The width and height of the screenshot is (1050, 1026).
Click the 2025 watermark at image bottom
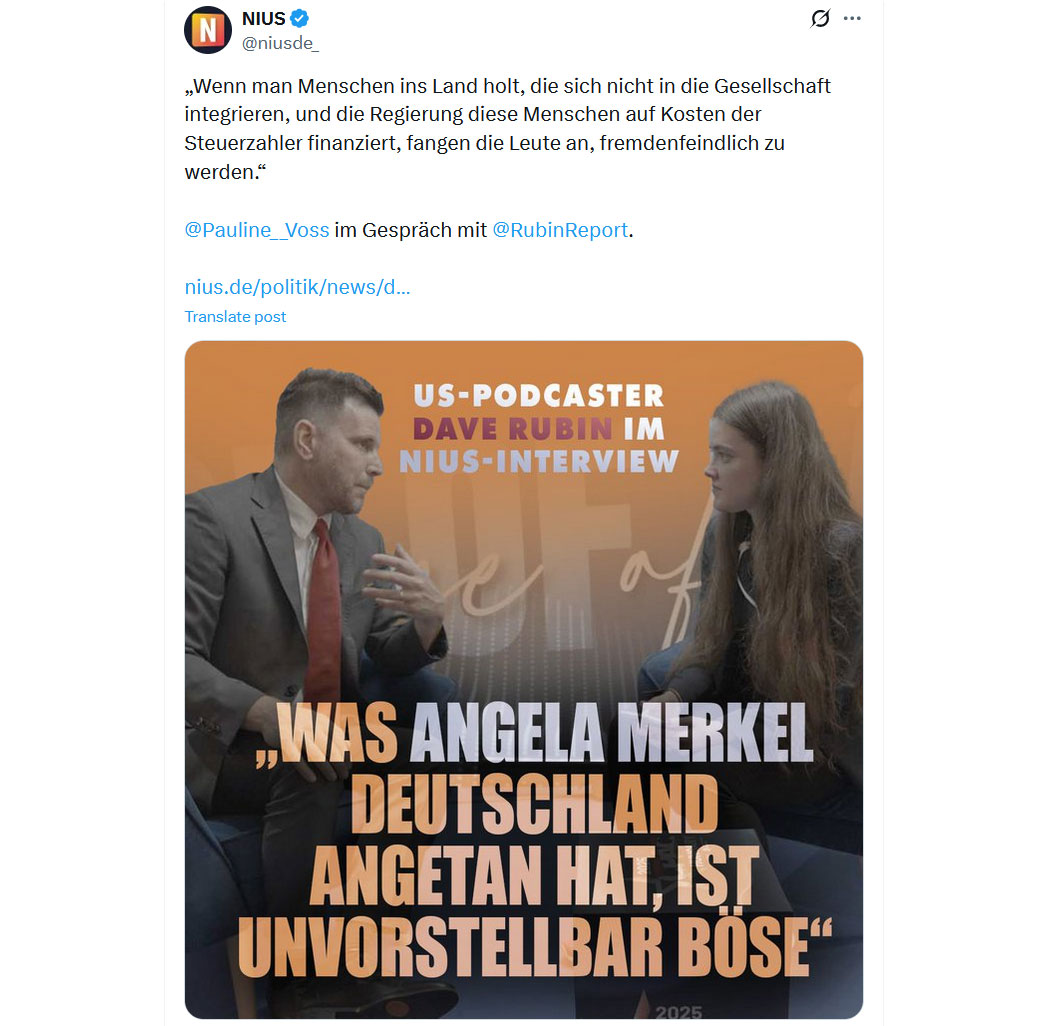click(678, 1011)
